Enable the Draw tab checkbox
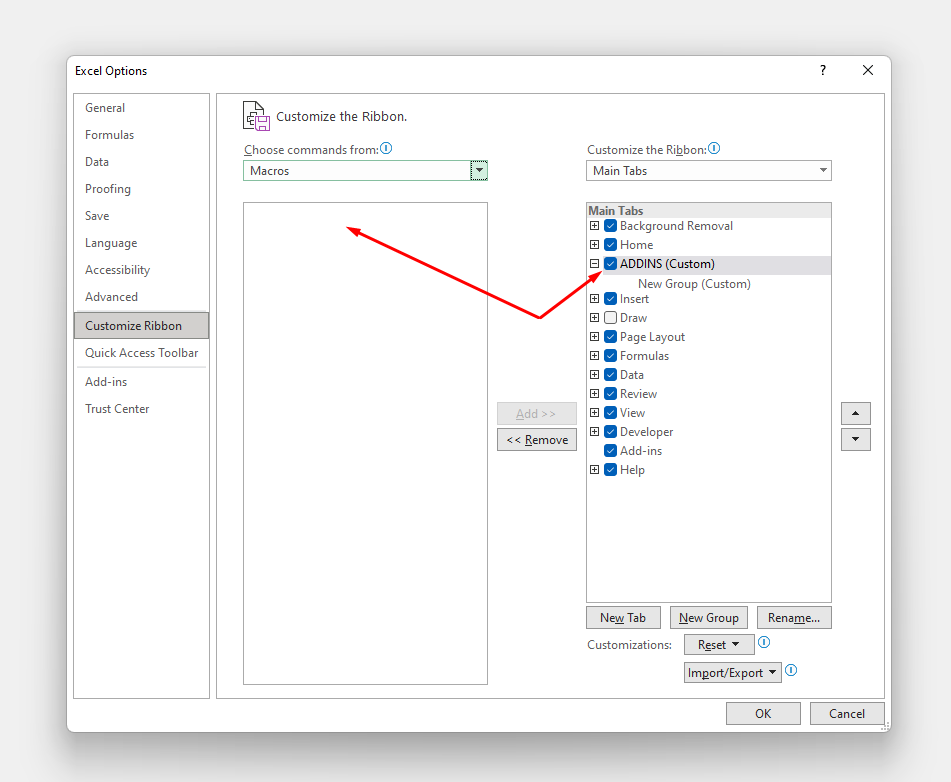The width and height of the screenshot is (951, 782). [611, 317]
